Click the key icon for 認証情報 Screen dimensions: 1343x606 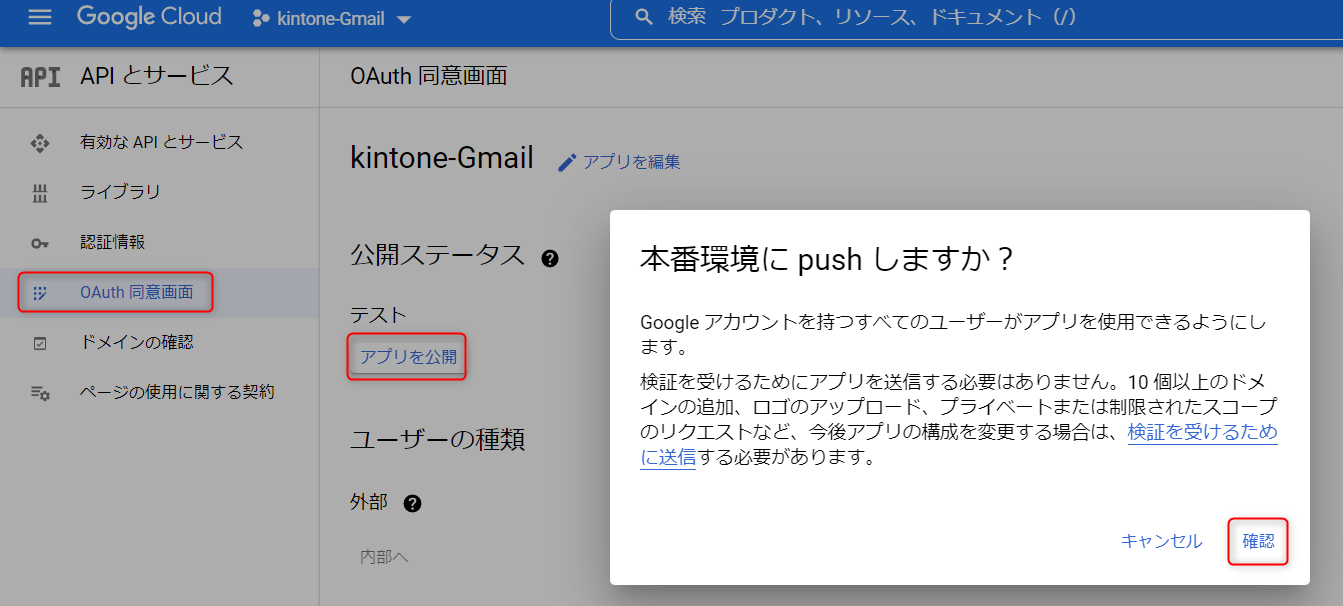pyautogui.click(x=40, y=243)
